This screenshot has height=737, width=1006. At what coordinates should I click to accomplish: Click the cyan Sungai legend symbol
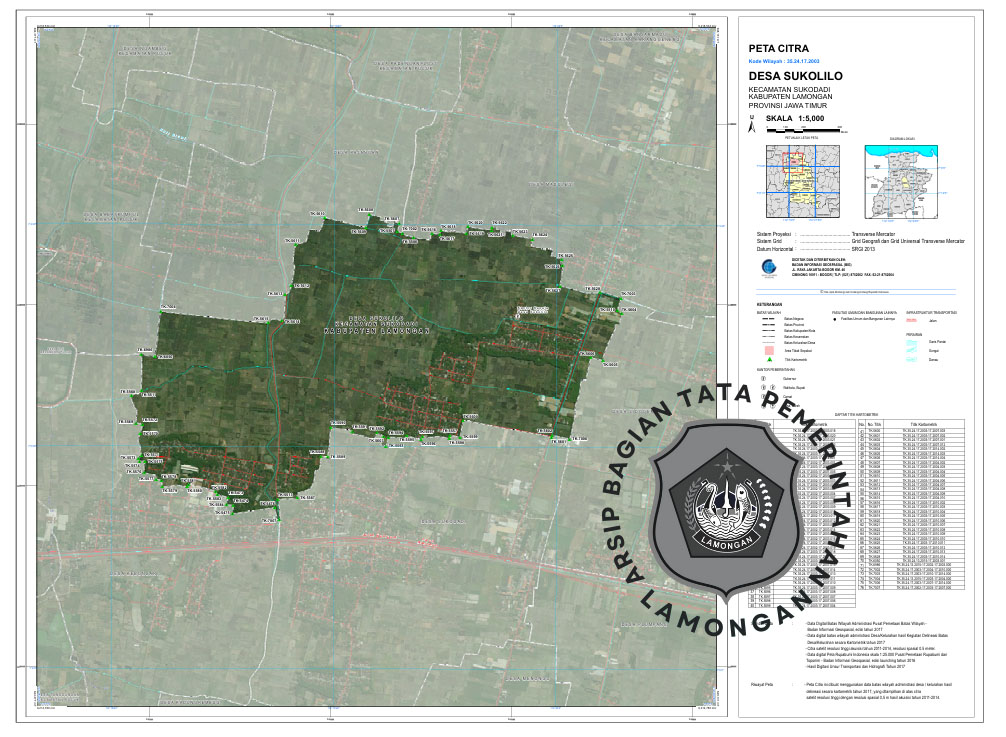[x=912, y=351]
